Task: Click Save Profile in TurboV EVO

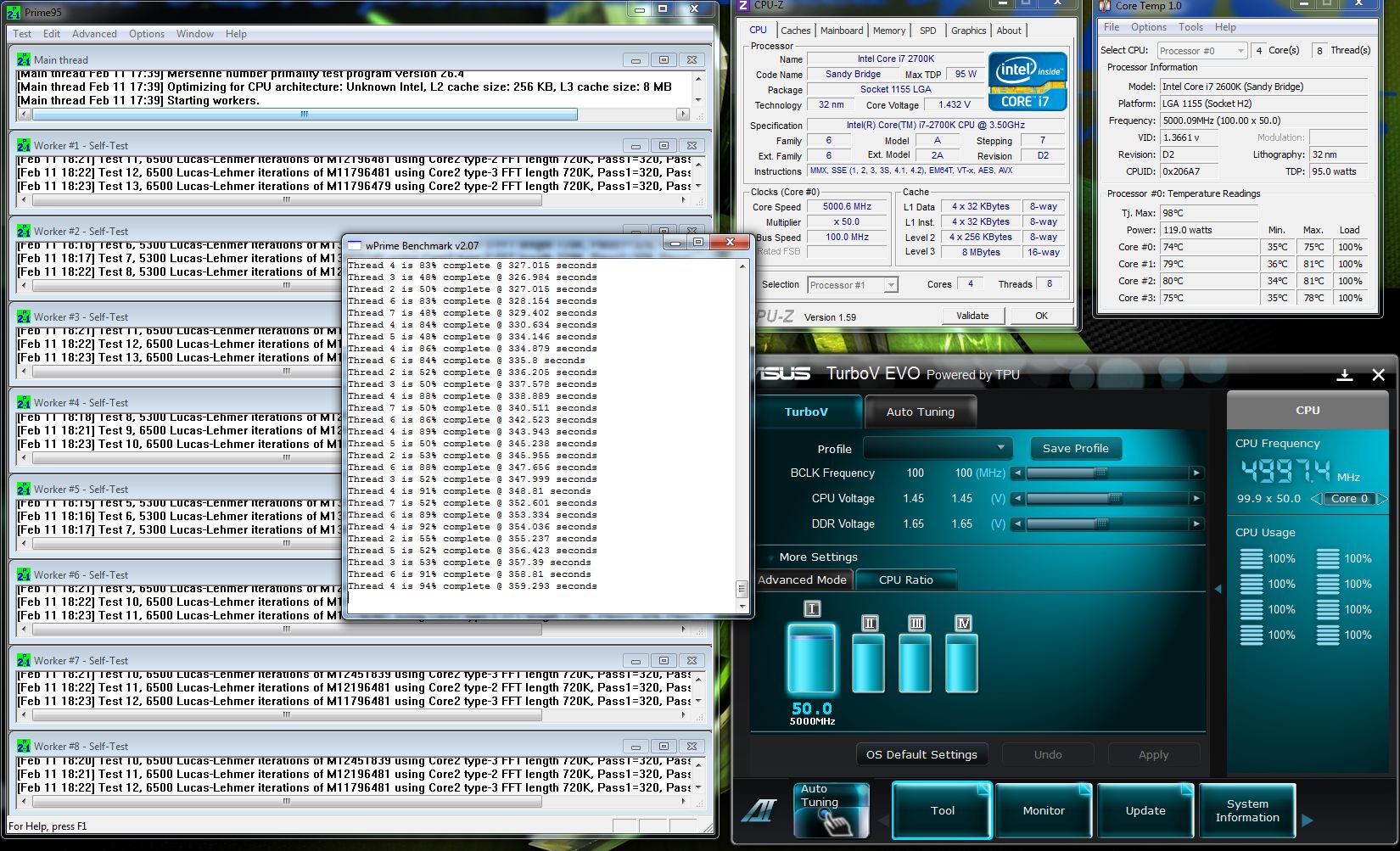Action: click(1075, 448)
